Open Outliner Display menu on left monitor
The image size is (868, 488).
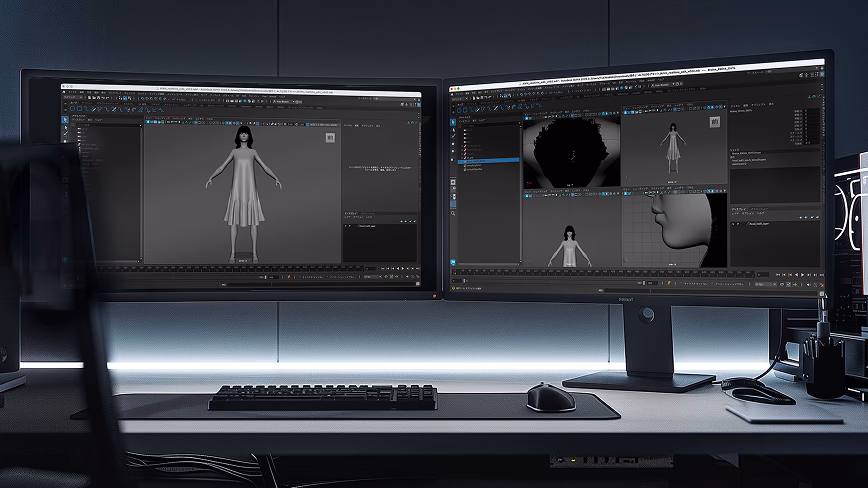(x=78, y=120)
